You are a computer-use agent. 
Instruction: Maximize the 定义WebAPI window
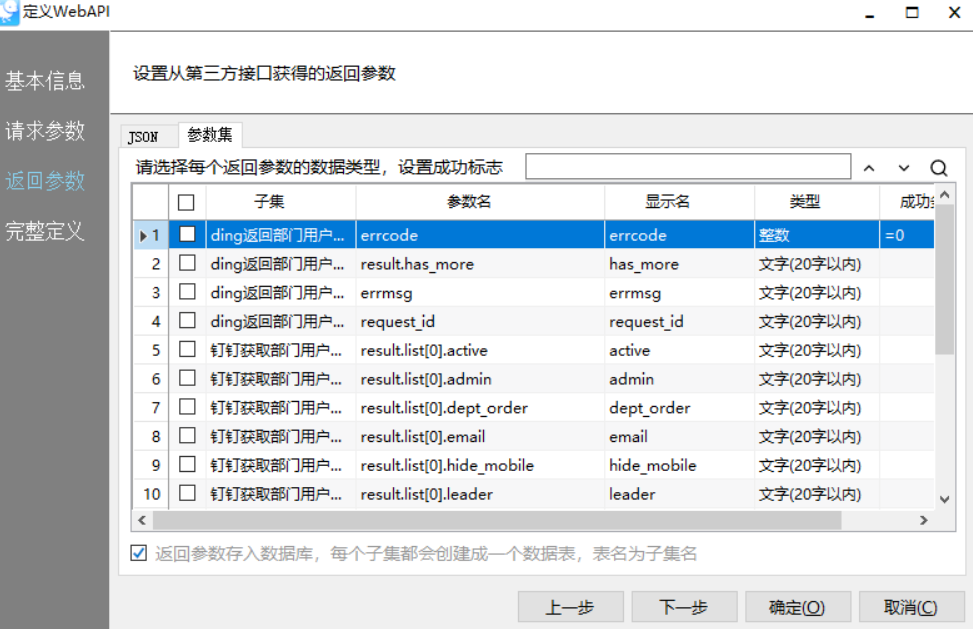tap(911, 13)
